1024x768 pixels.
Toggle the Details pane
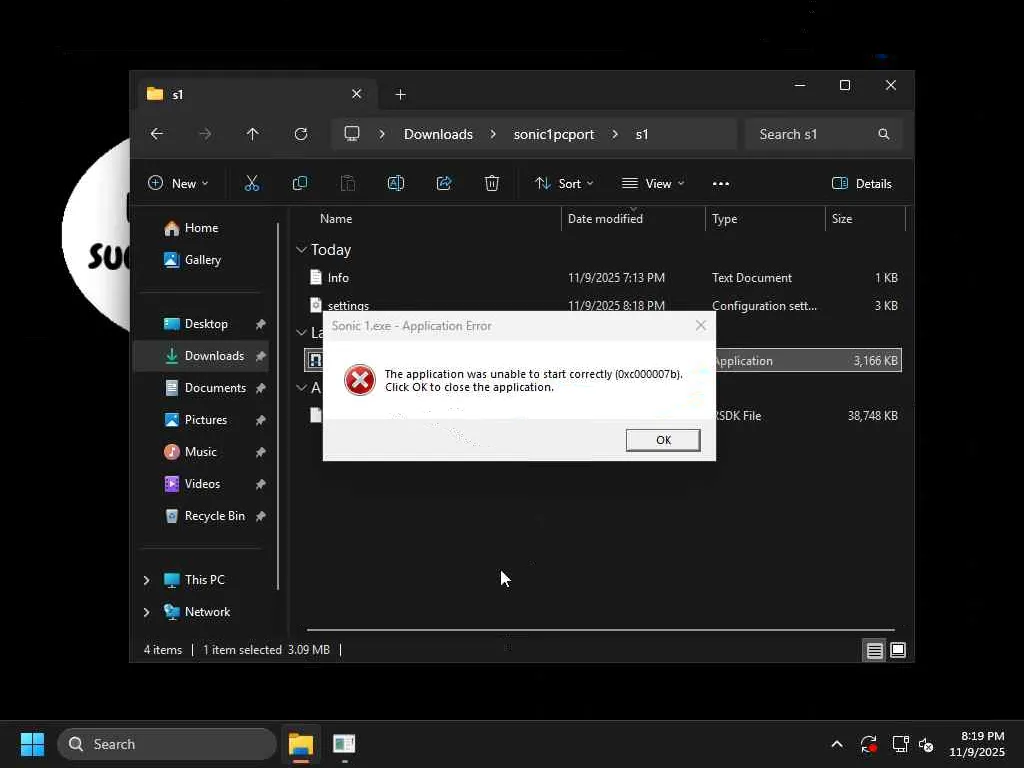(x=861, y=184)
